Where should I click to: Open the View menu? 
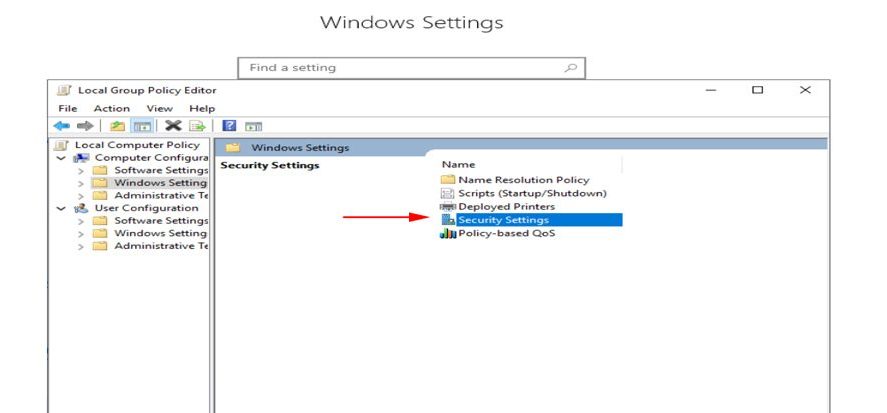[x=160, y=109]
